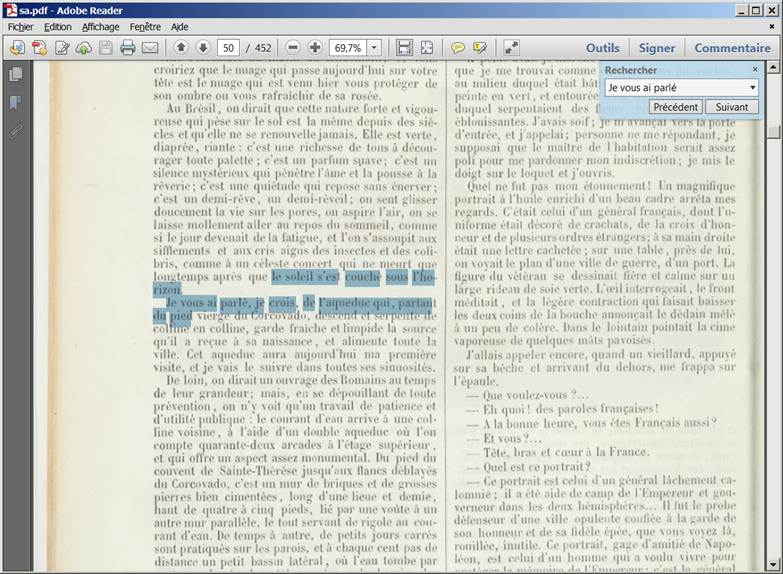Click the vertical scrollbar track
Screen dimensions: 783x574
coord(773,350)
